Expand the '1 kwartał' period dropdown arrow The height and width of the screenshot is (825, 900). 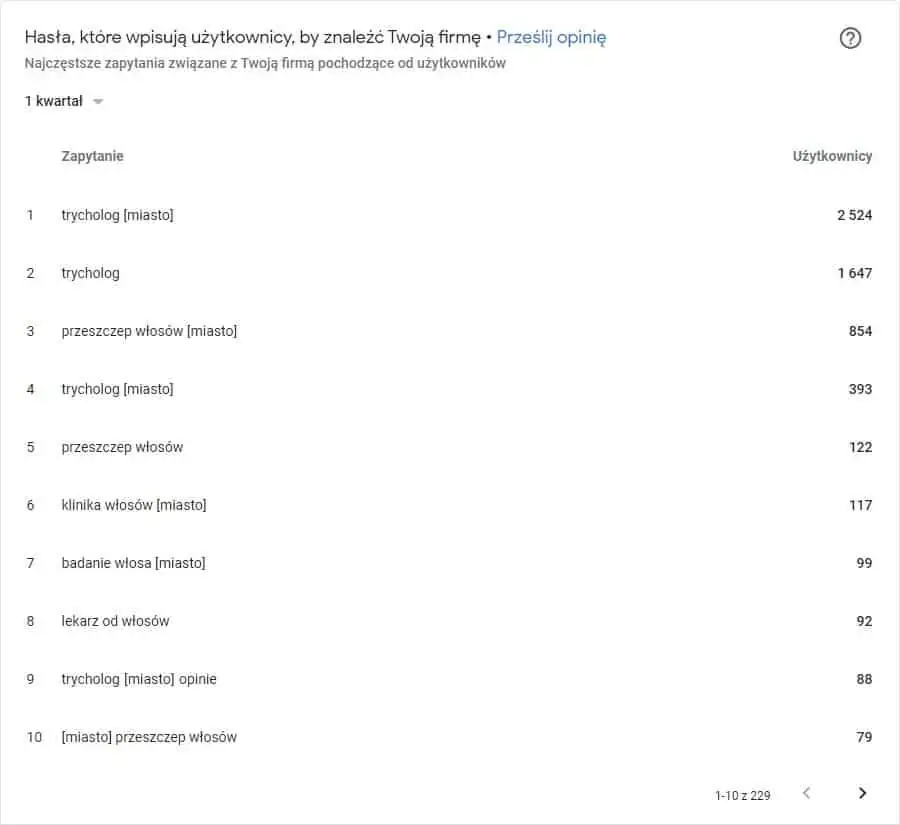98,102
